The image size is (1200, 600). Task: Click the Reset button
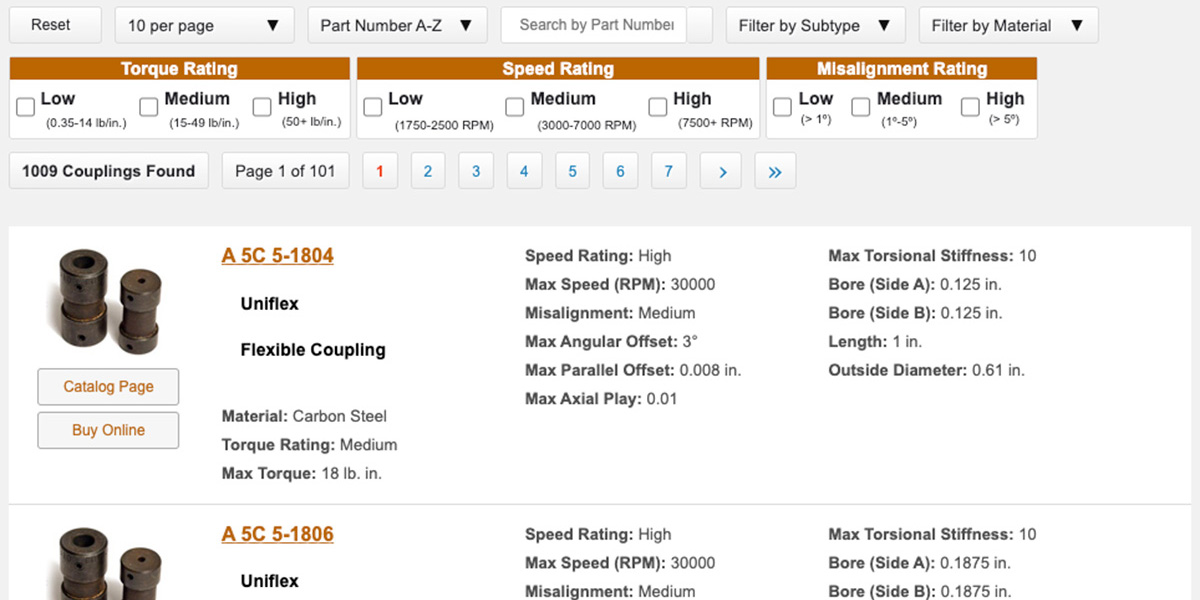(55, 25)
